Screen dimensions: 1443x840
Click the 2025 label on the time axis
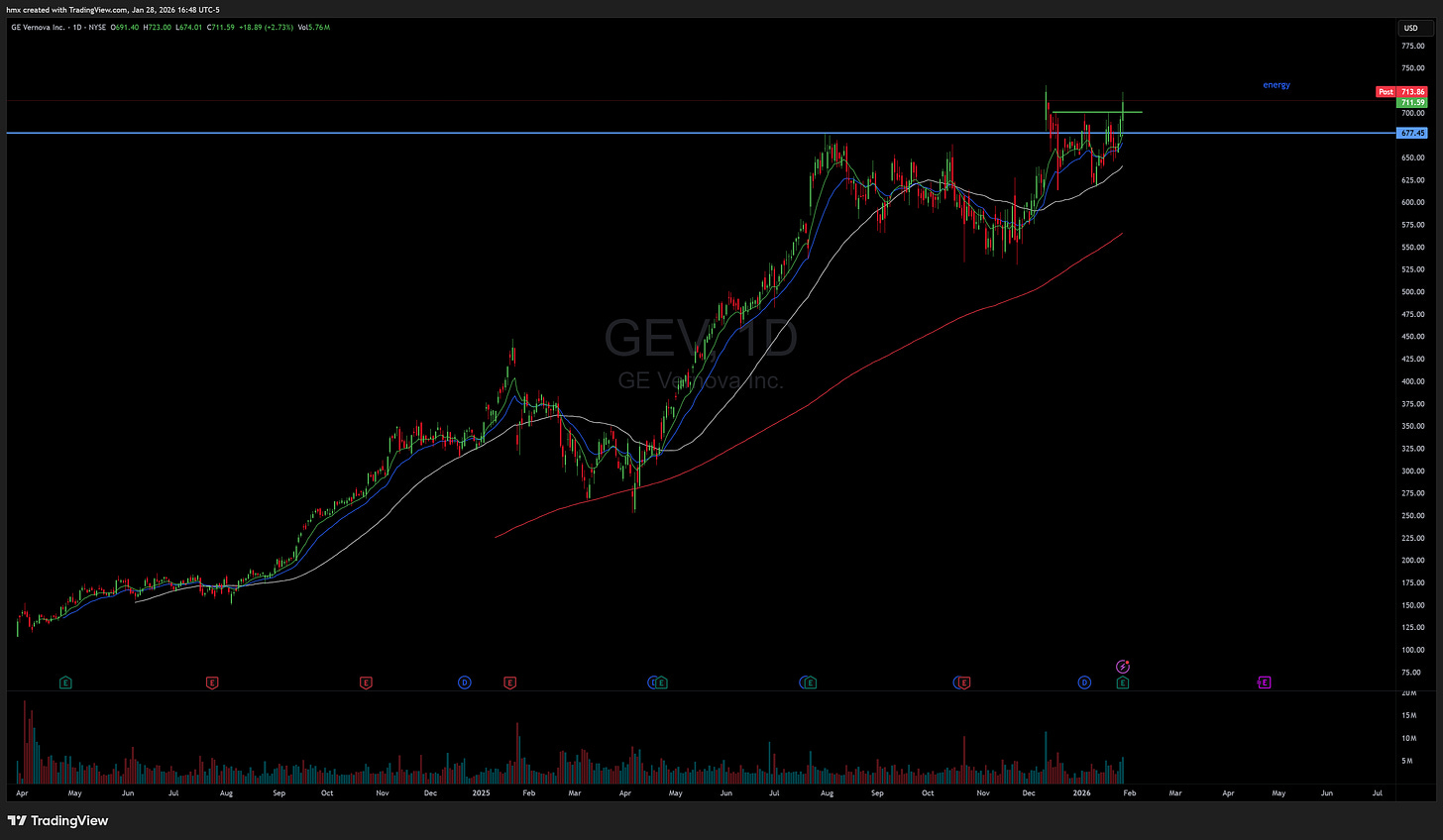(481, 793)
